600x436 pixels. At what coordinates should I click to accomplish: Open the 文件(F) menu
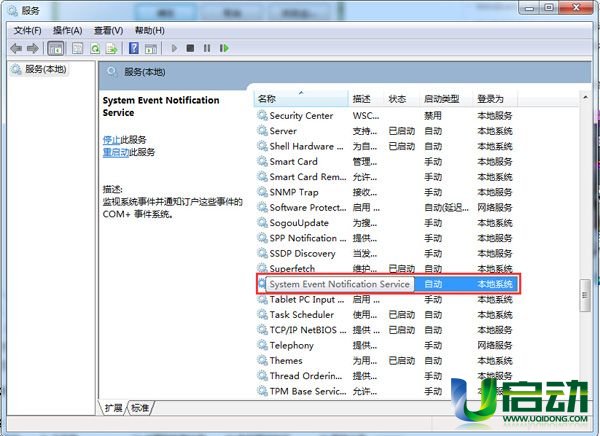[28, 30]
